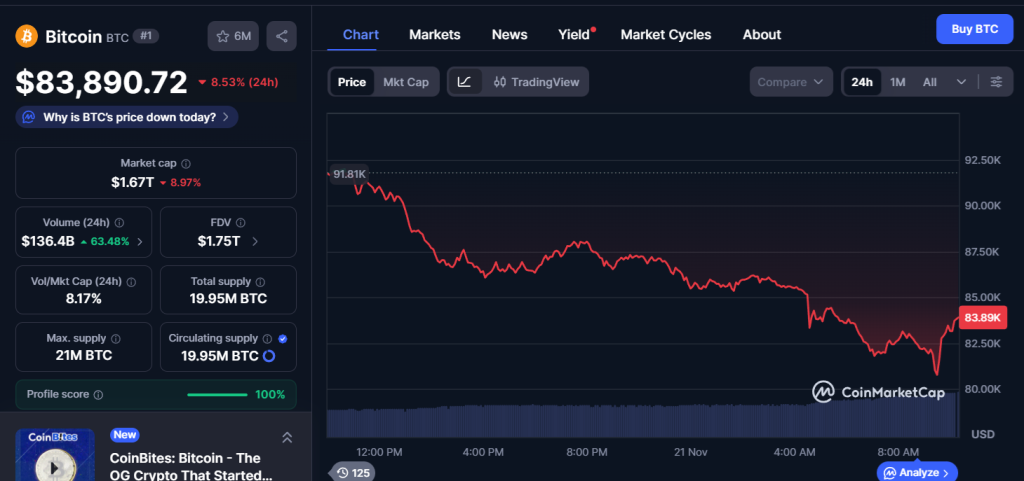Click info icon beside Total supply

coord(260,282)
